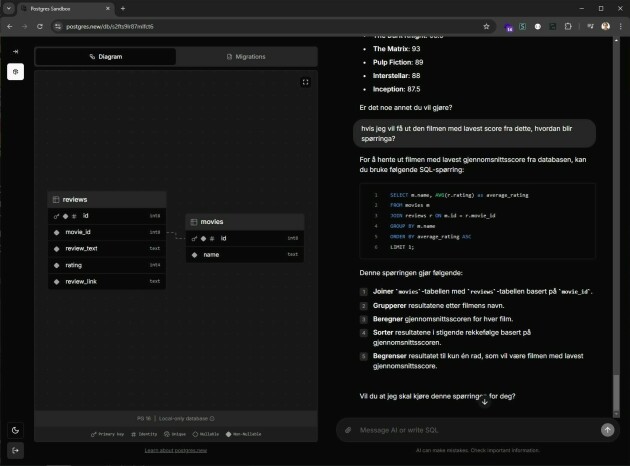
Task: Click the site information icon in address bar
Action: (x=58, y=27)
